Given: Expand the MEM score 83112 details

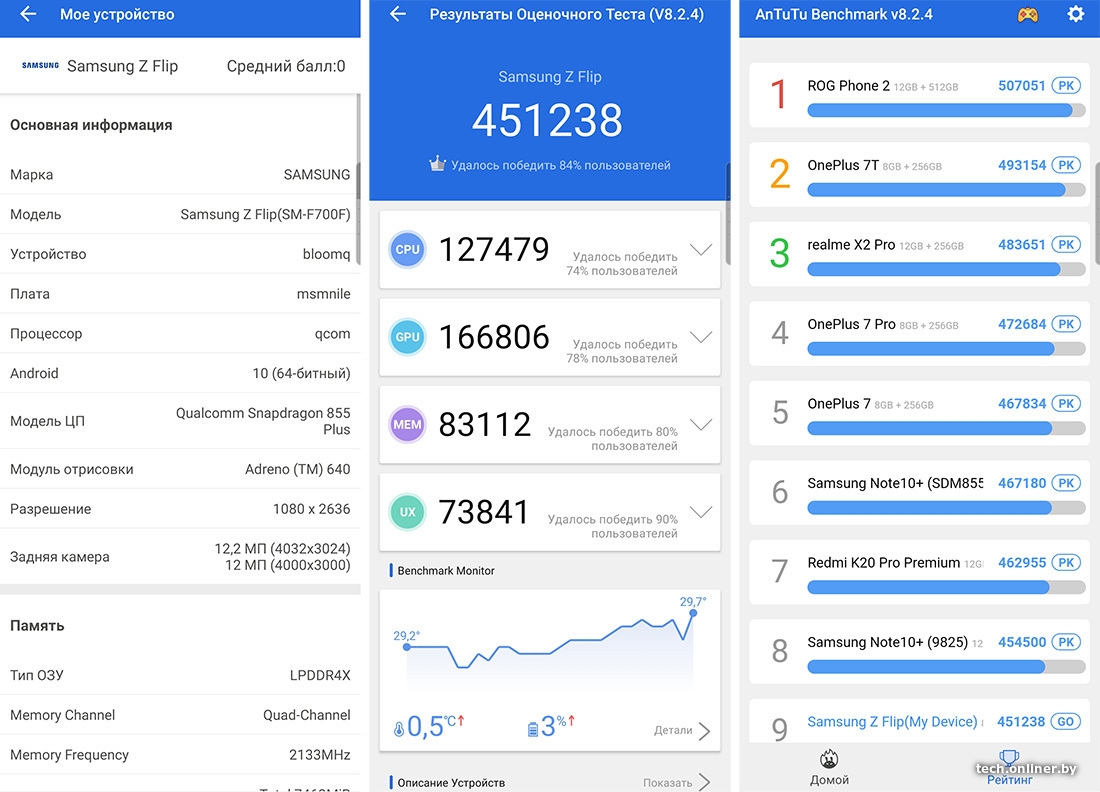Looking at the screenshot, I should (x=701, y=424).
